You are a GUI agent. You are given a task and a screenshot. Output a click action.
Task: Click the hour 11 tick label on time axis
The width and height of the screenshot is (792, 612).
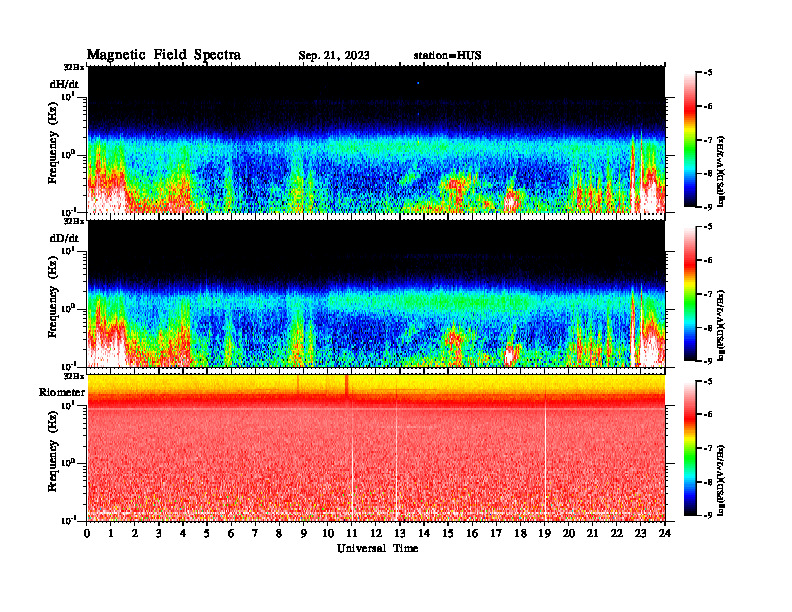352,533
